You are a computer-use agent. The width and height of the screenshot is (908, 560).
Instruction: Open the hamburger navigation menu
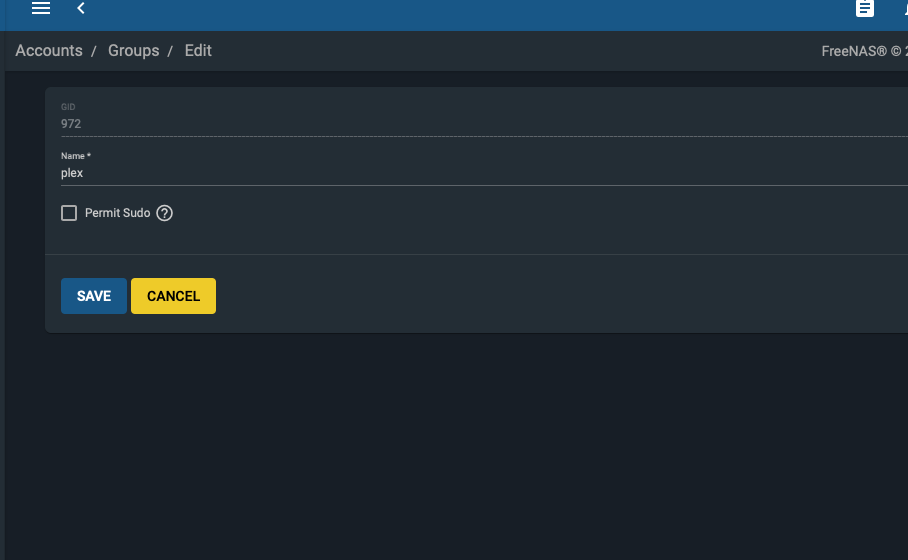click(x=41, y=8)
